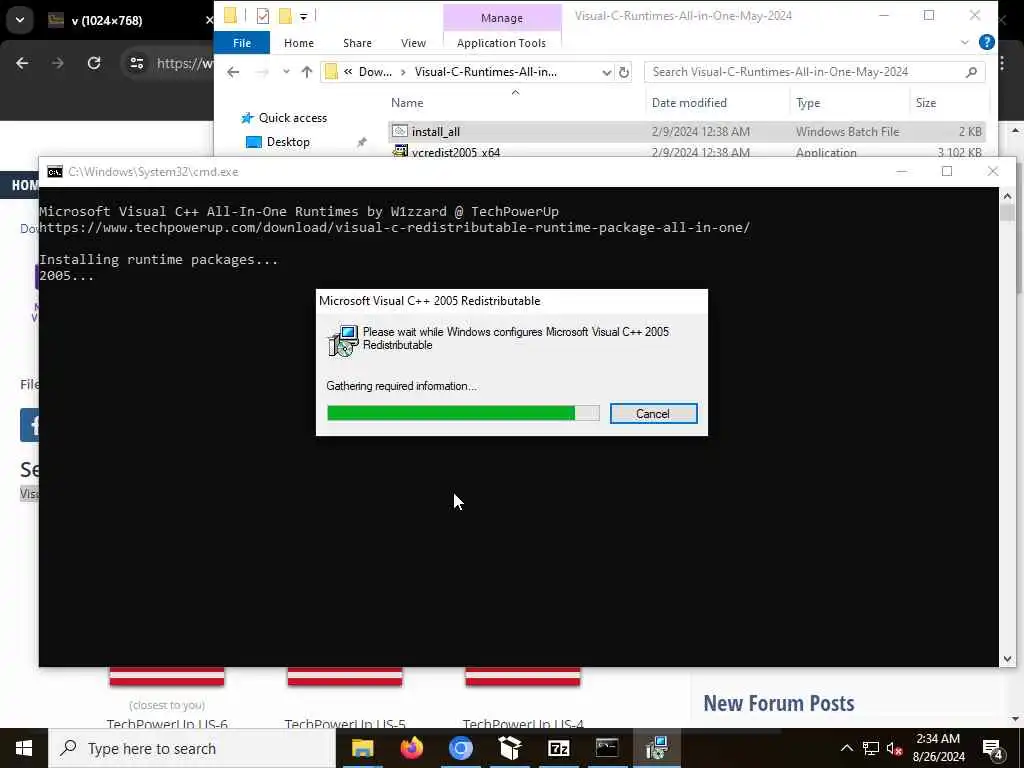Open the network tray icon
Screen dimensions: 1024x768
pos(871,748)
